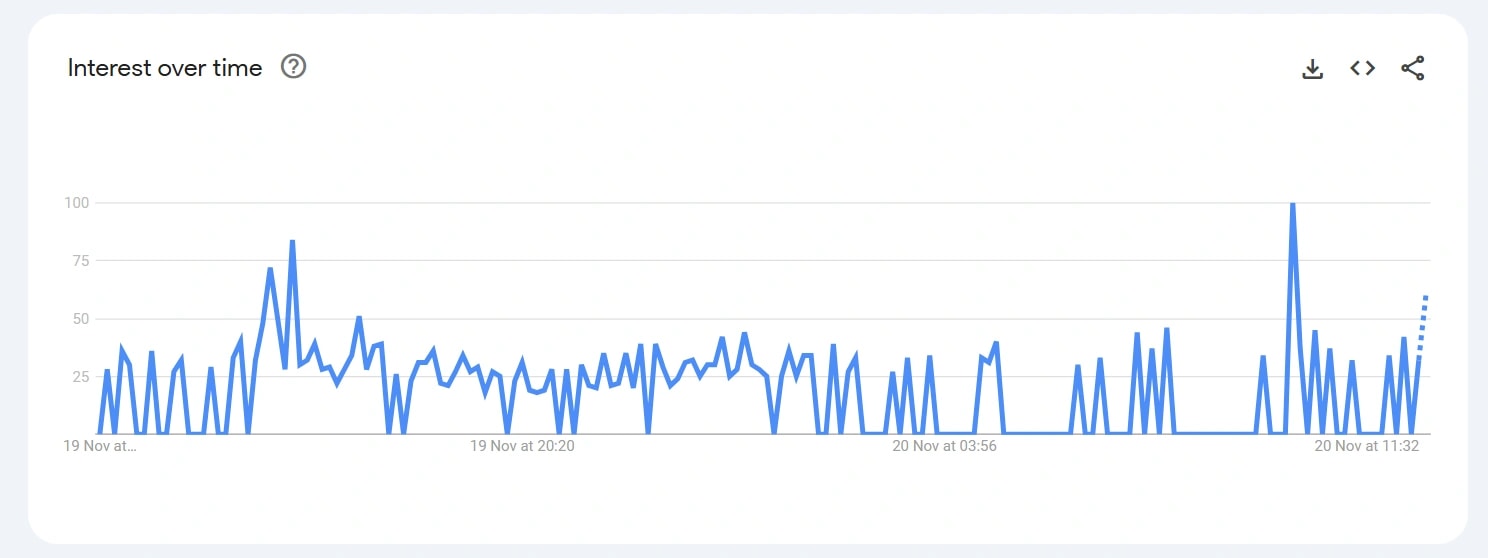
Task: Select the '20 Nov at 11:32' time label
Action: pos(1366,446)
